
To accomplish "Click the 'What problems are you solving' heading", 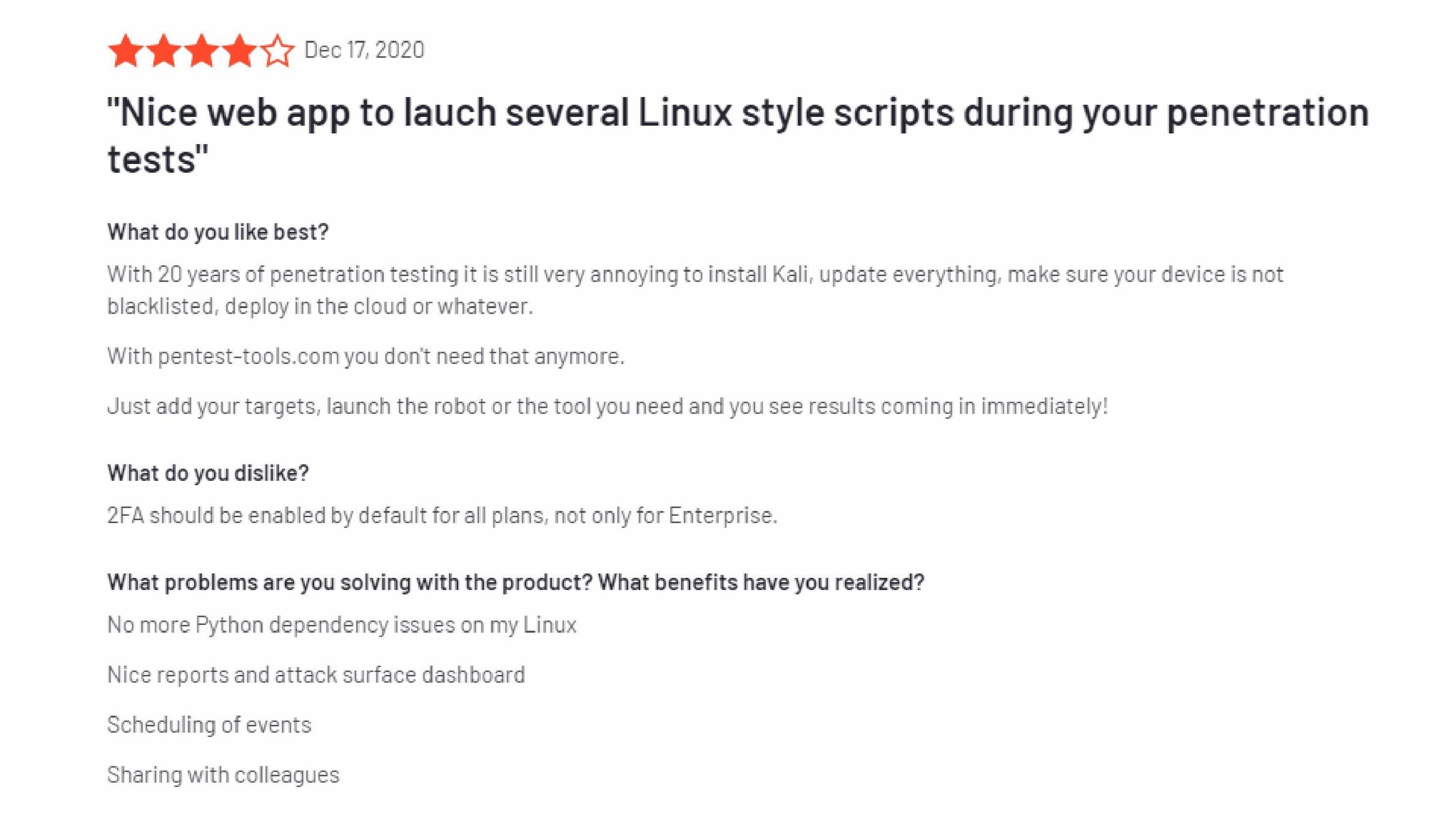I will click(516, 582).
